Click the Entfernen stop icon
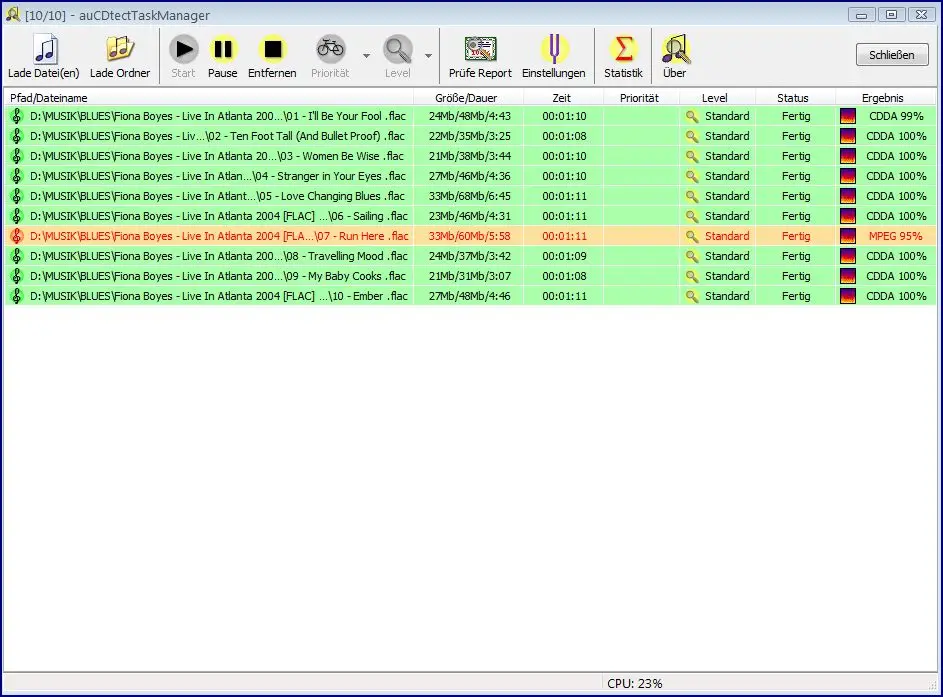 [x=272, y=49]
